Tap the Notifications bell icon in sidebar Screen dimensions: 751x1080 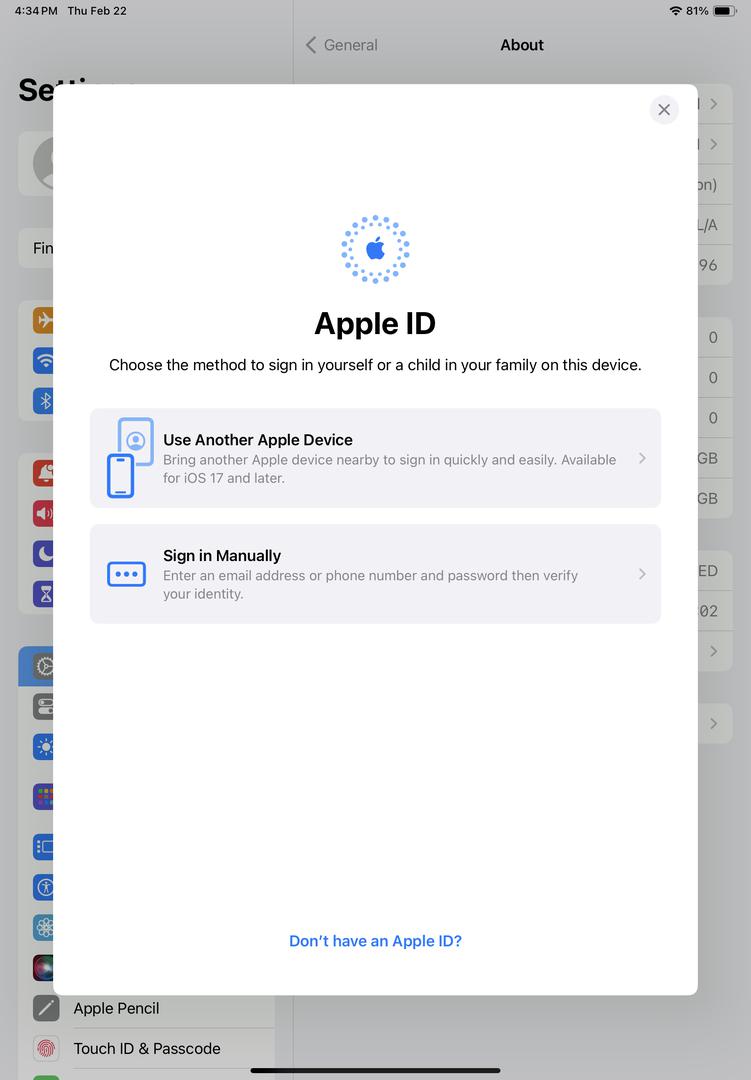43,473
